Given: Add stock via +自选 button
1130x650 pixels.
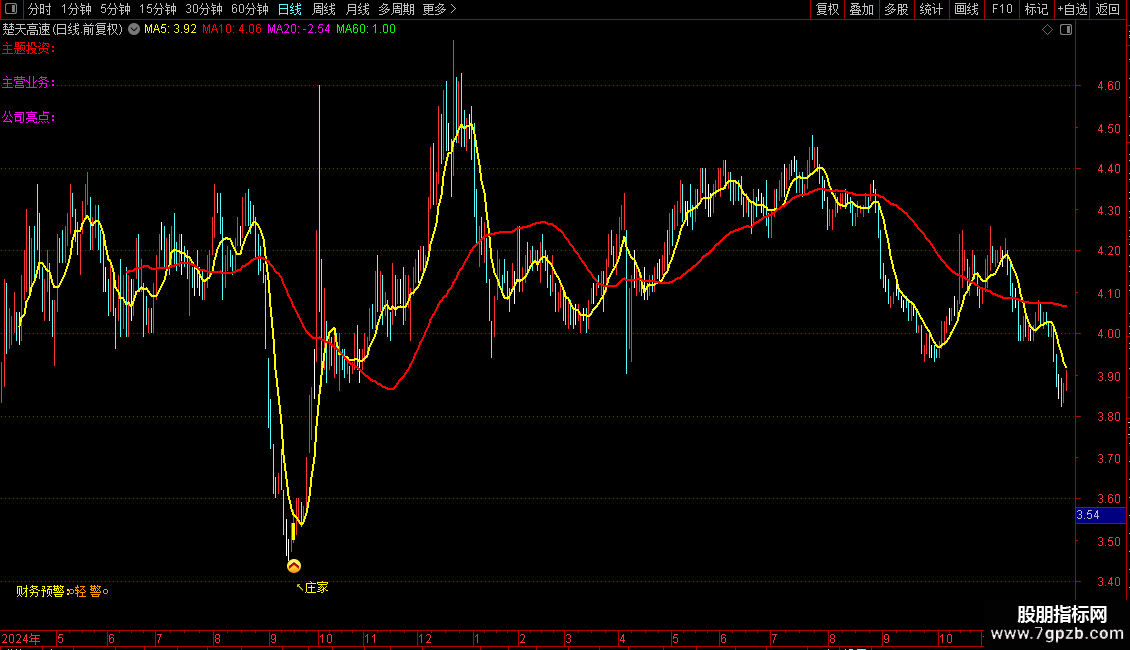Looking at the screenshot, I should [x=1072, y=9].
